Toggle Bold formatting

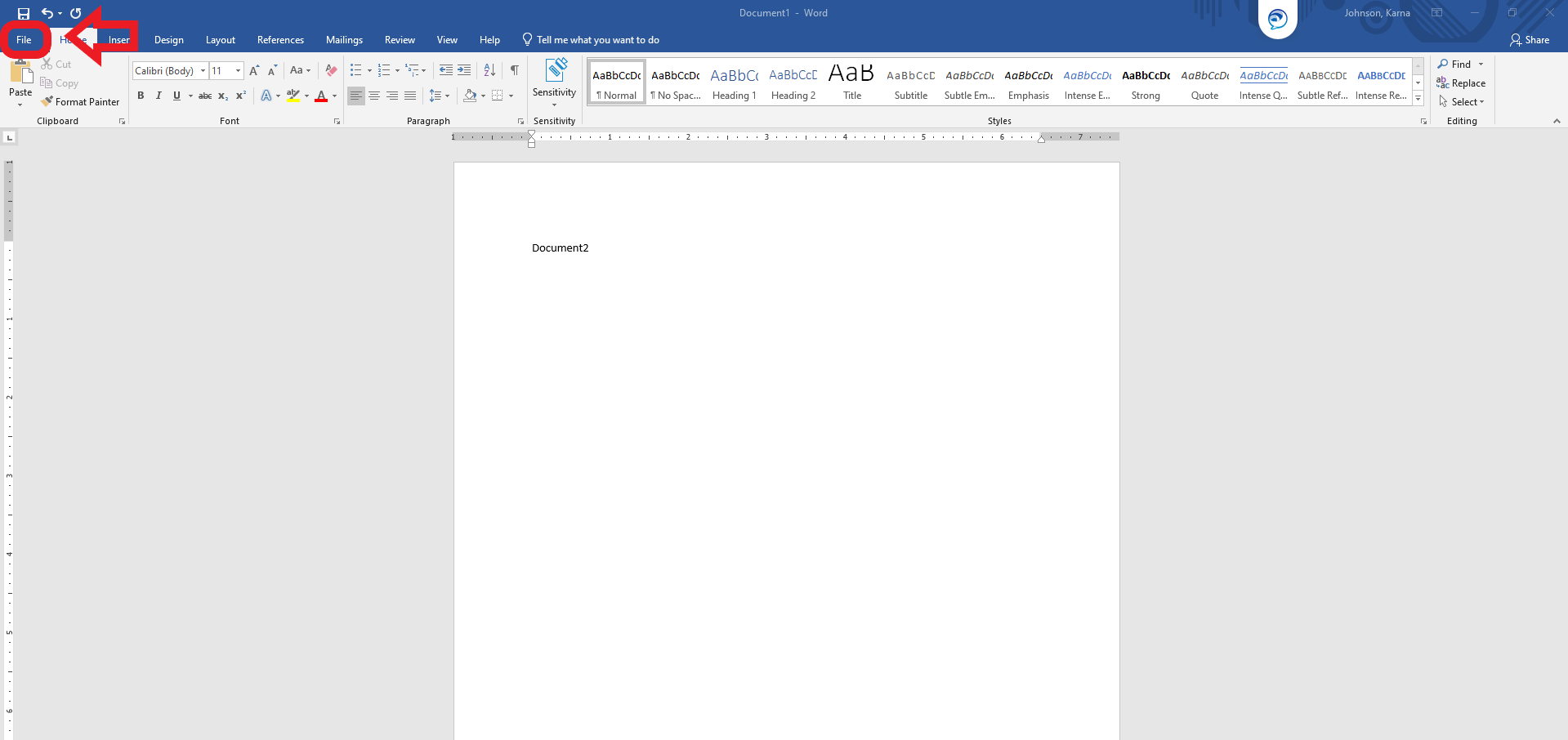[x=141, y=96]
